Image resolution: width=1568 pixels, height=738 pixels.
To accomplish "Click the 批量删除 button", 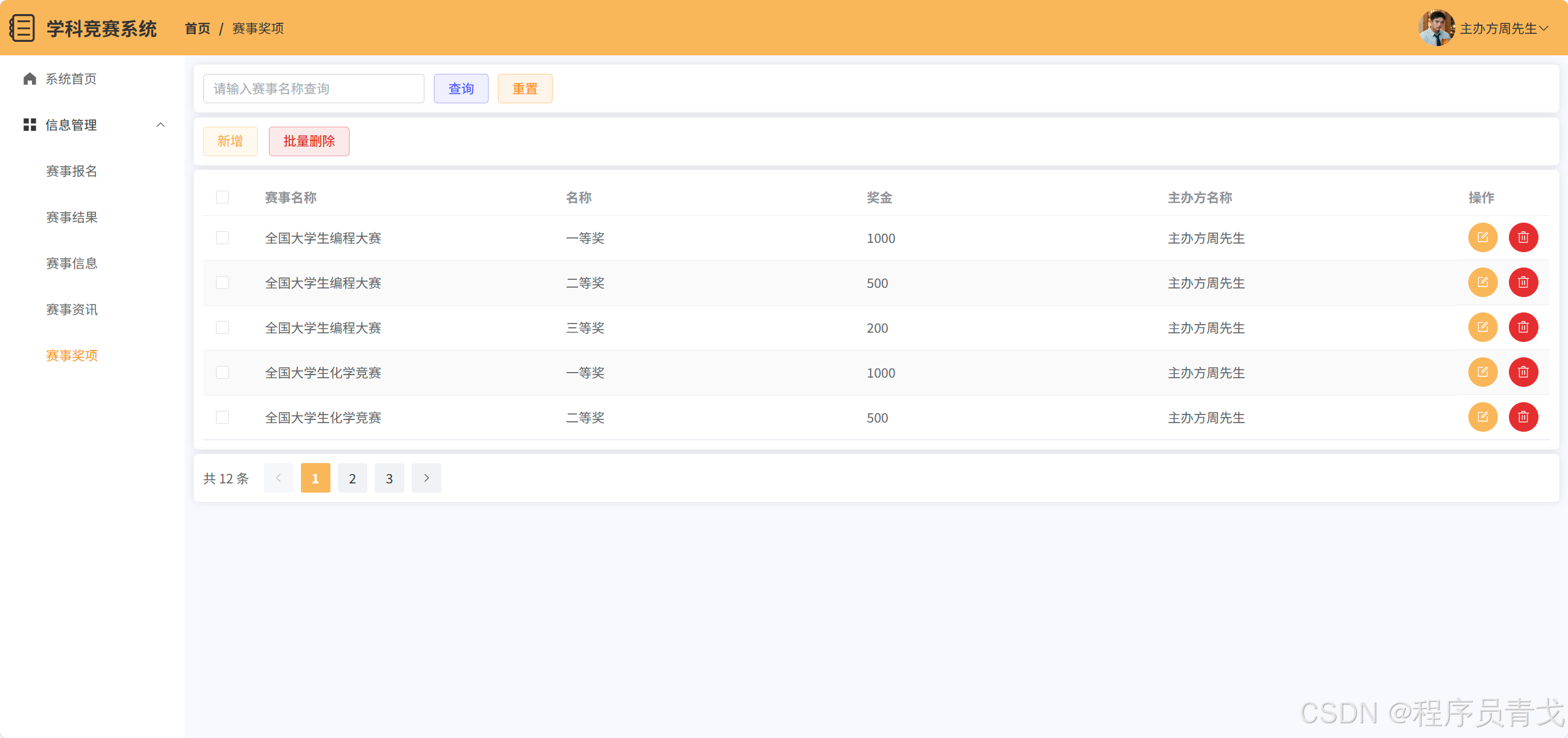I will point(309,141).
